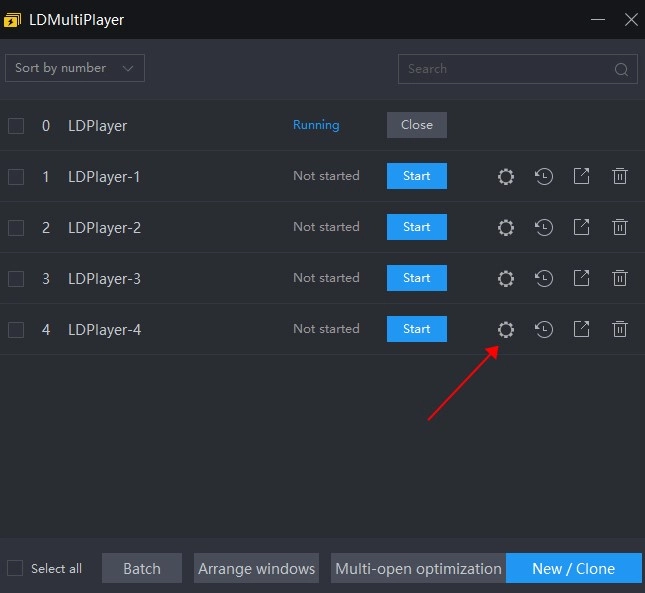Screen dimensions: 645x593
Task: Delete the LDPlayer-4 instance
Action: pyautogui.click(x=620, y=329)
